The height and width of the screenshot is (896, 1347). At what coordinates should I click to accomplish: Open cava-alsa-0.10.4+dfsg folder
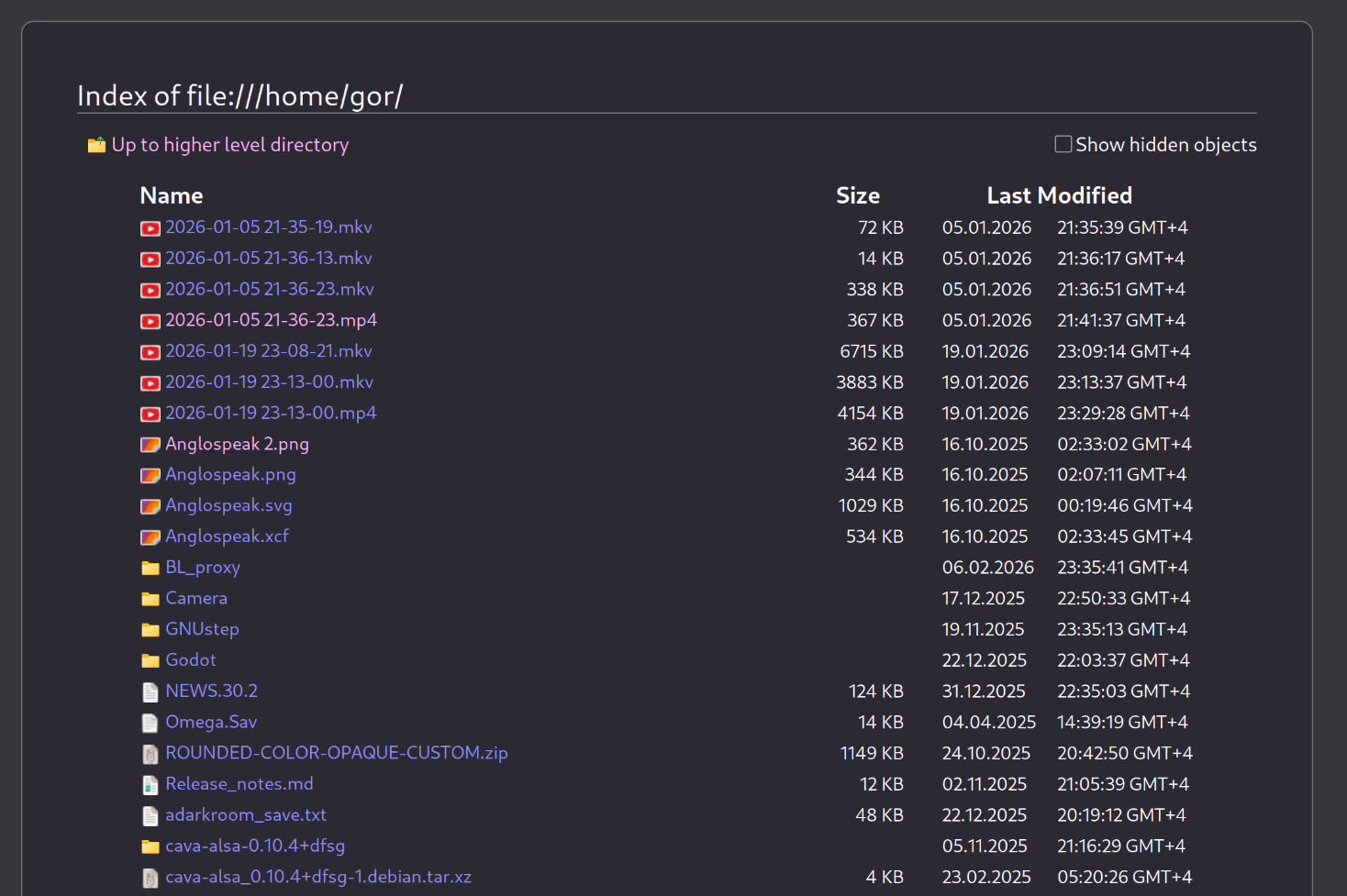point(255,846)
